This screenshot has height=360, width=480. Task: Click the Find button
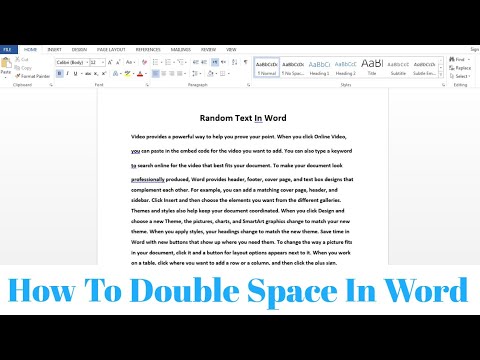457,59
